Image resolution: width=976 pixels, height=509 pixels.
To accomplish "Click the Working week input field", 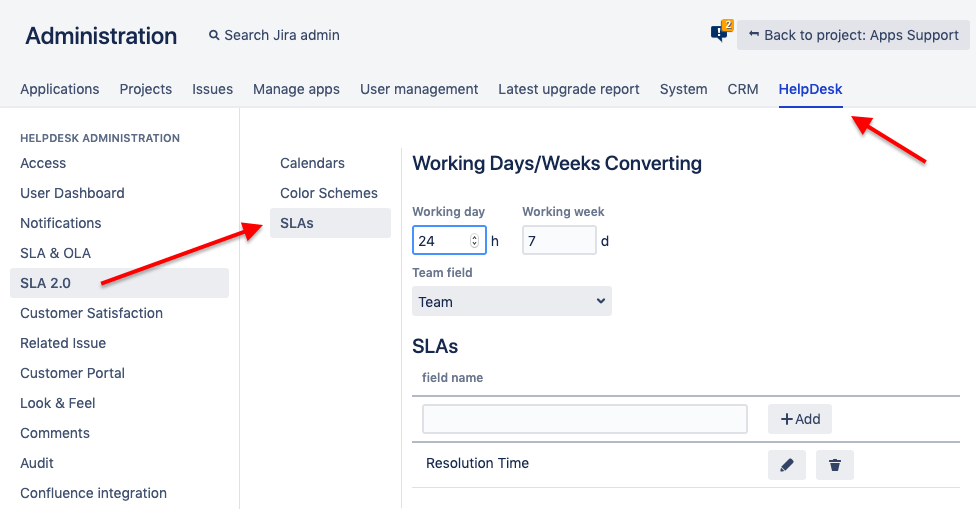I will coord(558,241).
